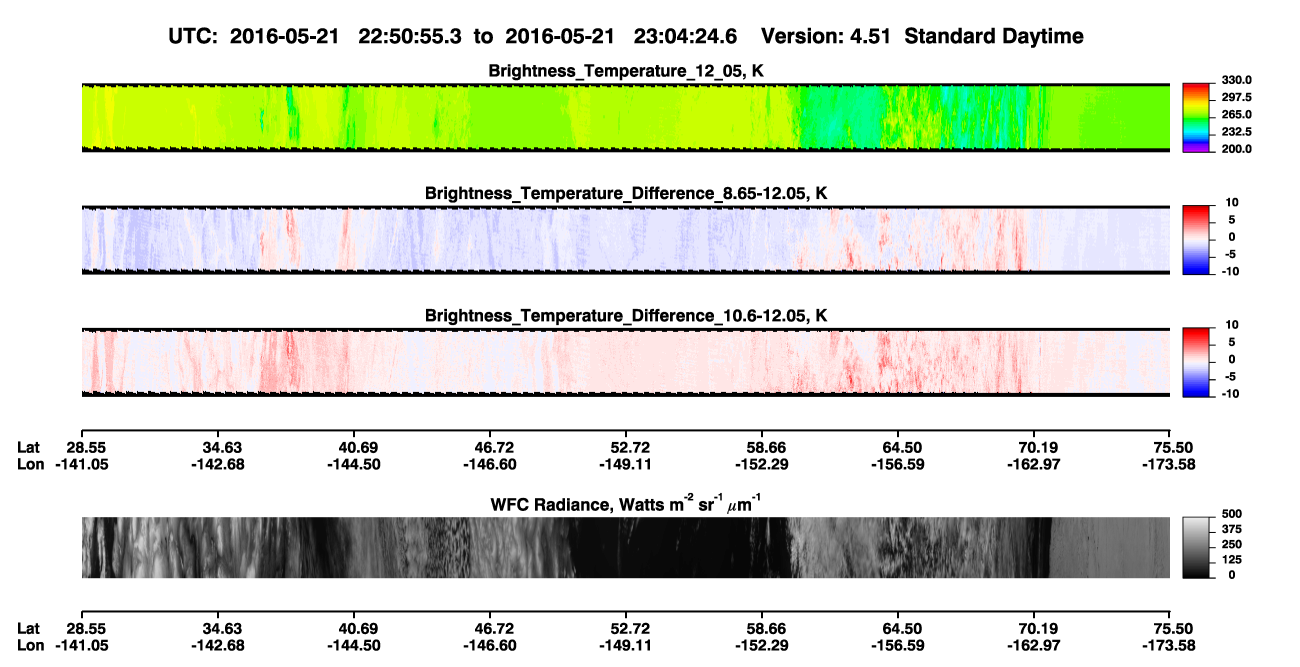Click lower axis longitude value -146.60

[x=491, y=645]
